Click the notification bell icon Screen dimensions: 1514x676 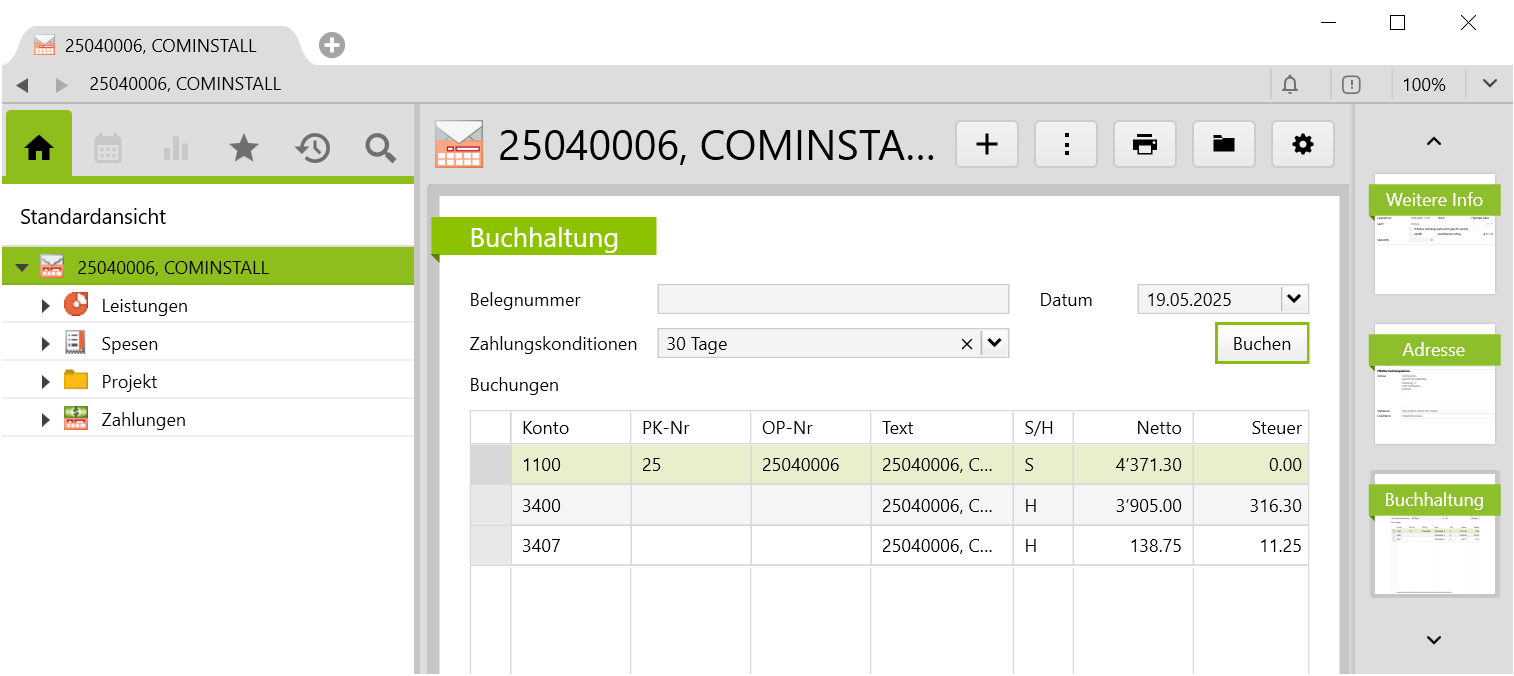click(x=1290, y=85)
